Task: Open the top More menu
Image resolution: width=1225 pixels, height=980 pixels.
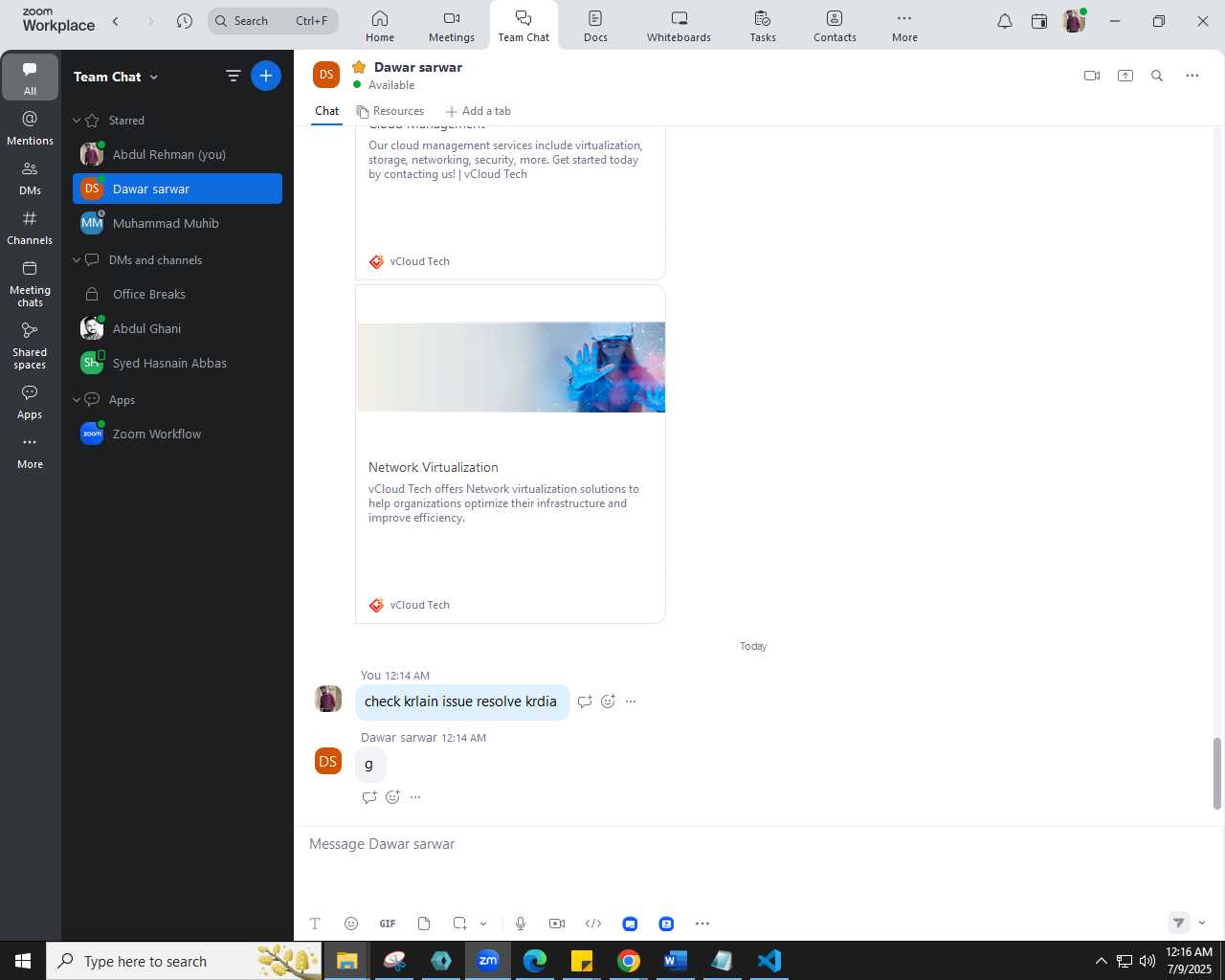Action: point(904,26)
